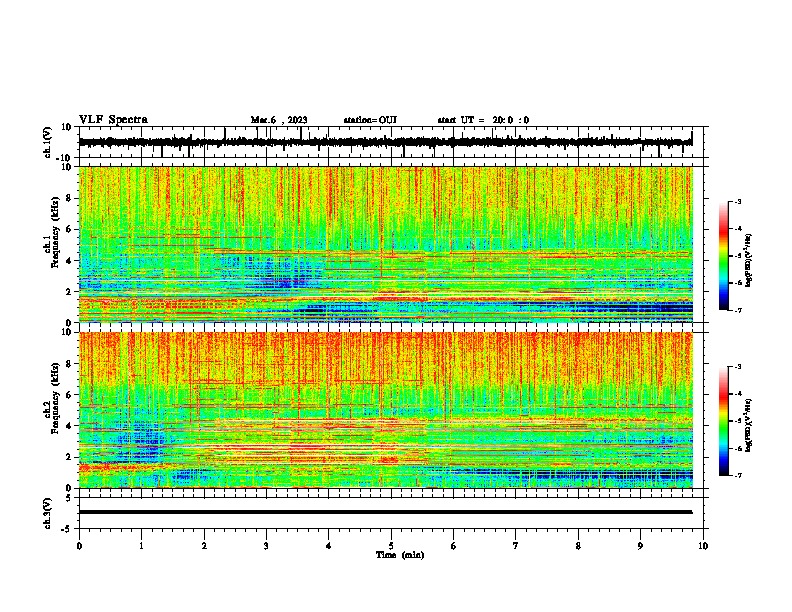Click the ch.2 spectrogram panel
The image size is (792, 612).
click(385, 410)
